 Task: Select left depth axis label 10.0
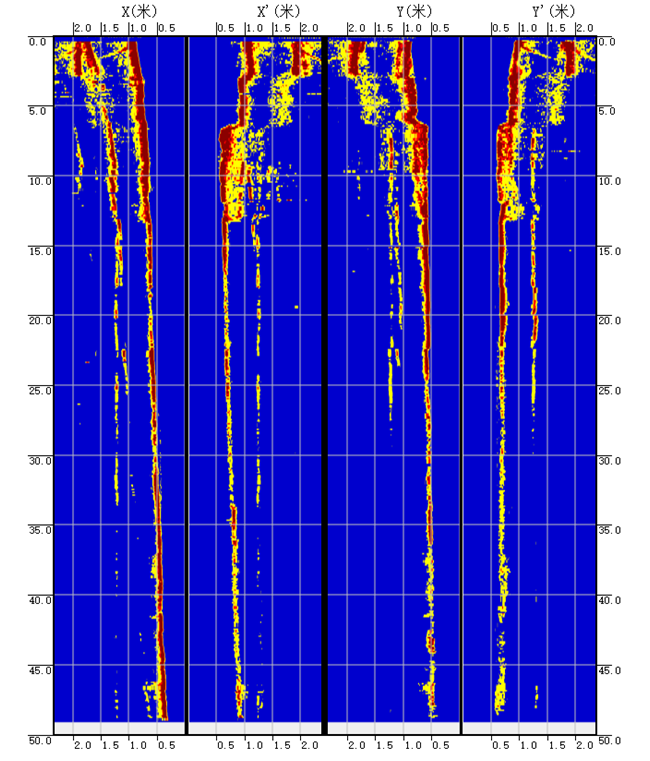coord(40,181)
